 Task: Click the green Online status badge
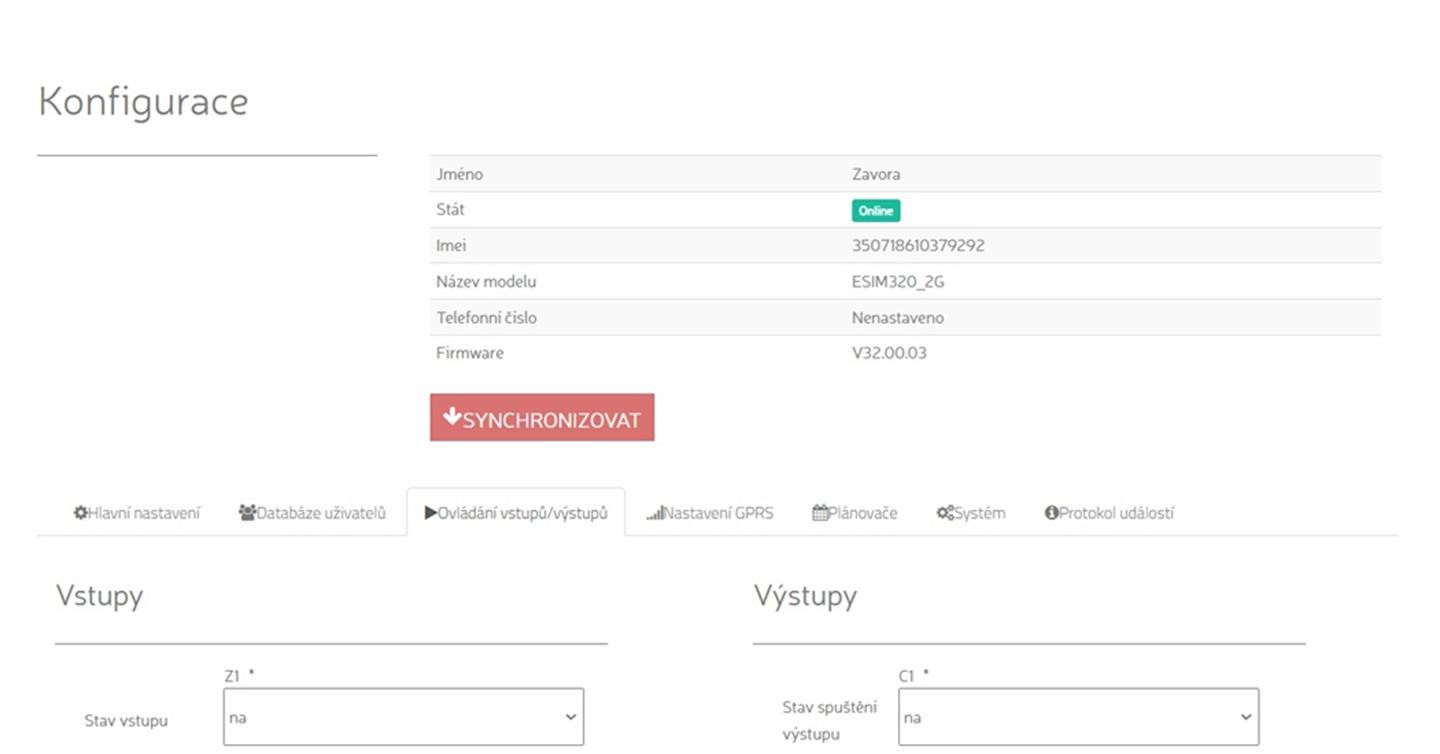[875, 211]
